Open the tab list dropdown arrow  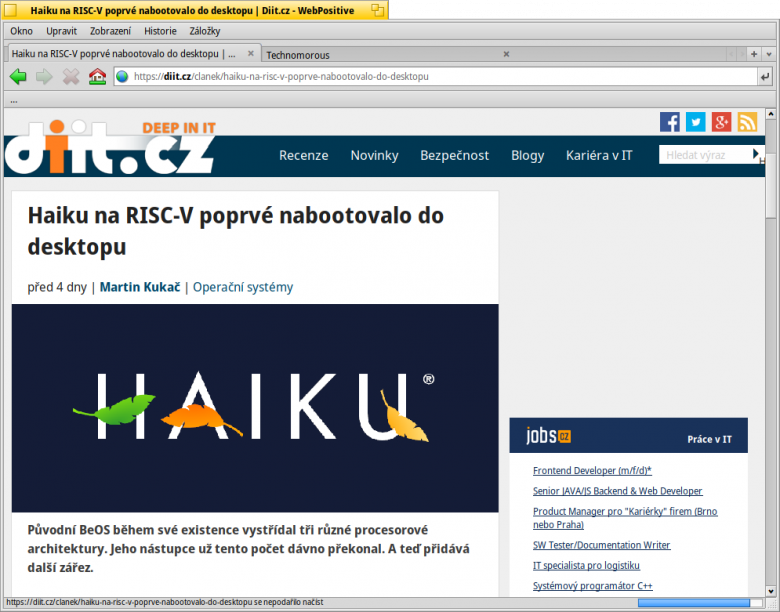click(769, 54)
